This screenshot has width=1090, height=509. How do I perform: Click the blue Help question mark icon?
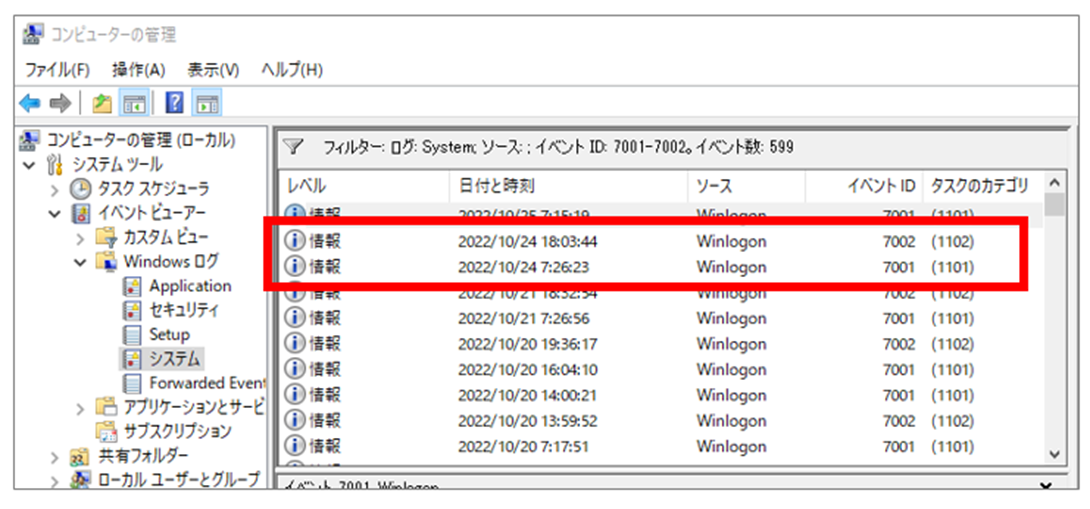(x=174, y=104)
